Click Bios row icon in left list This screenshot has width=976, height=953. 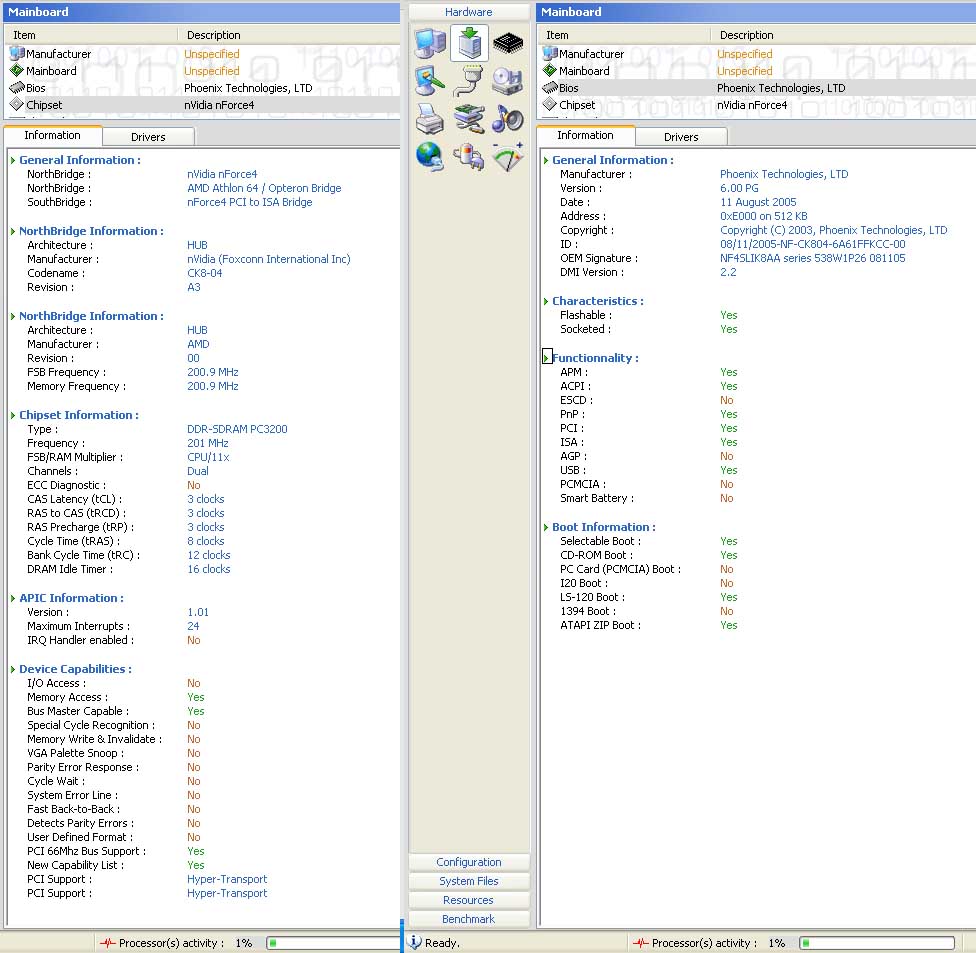click(x=17, y=88)
